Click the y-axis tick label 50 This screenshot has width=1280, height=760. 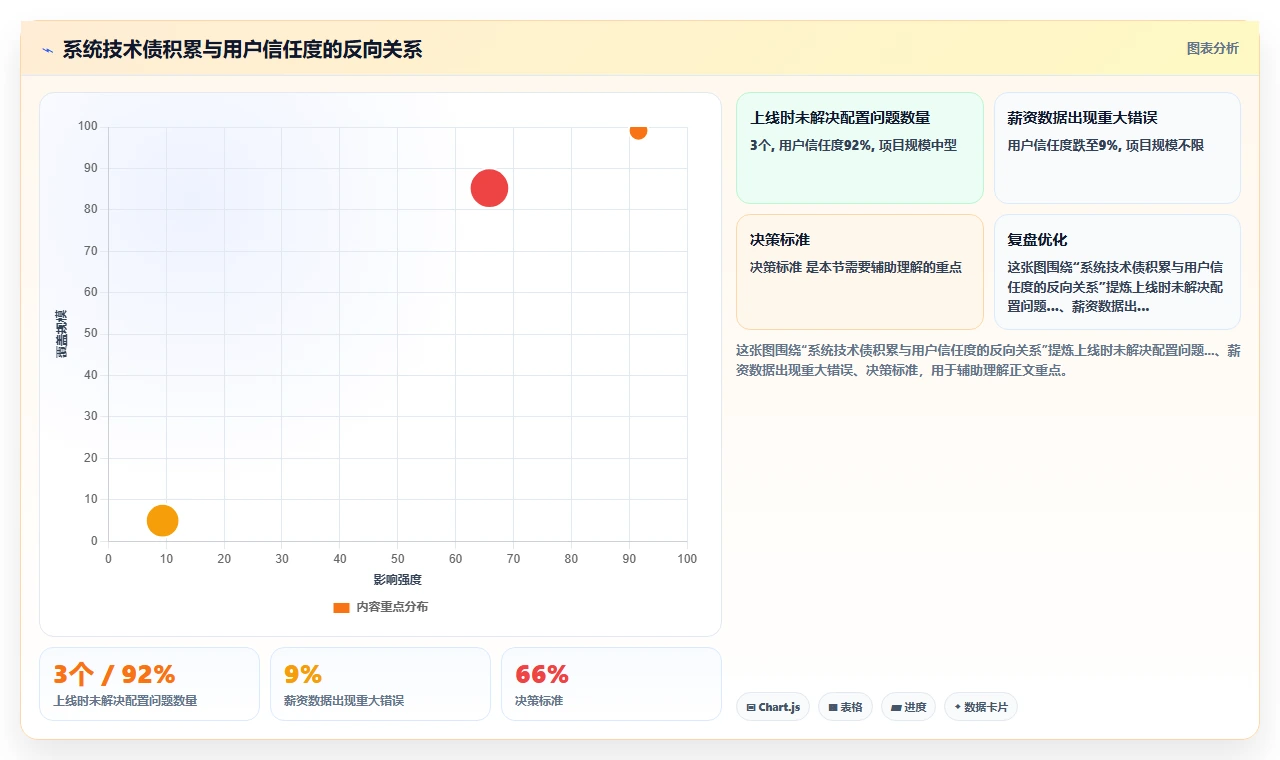pyautogui.click(x=91, y=334)
